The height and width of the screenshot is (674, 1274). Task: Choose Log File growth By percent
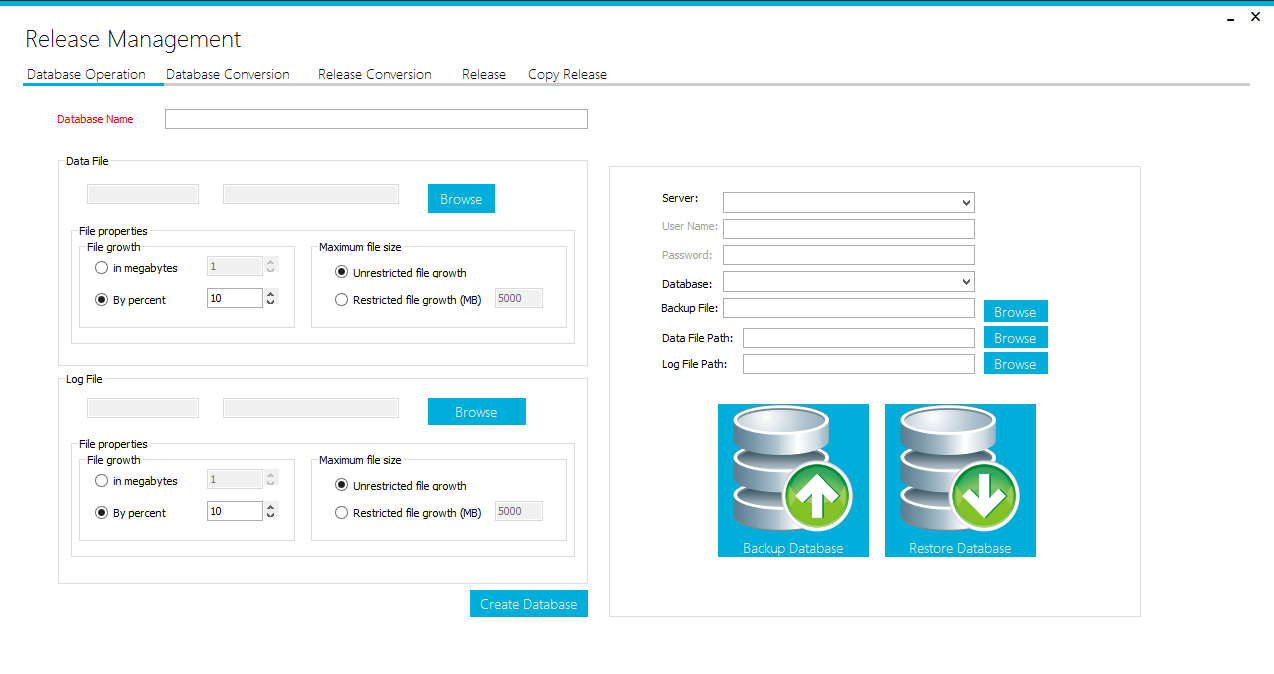(x=101, y=513)
